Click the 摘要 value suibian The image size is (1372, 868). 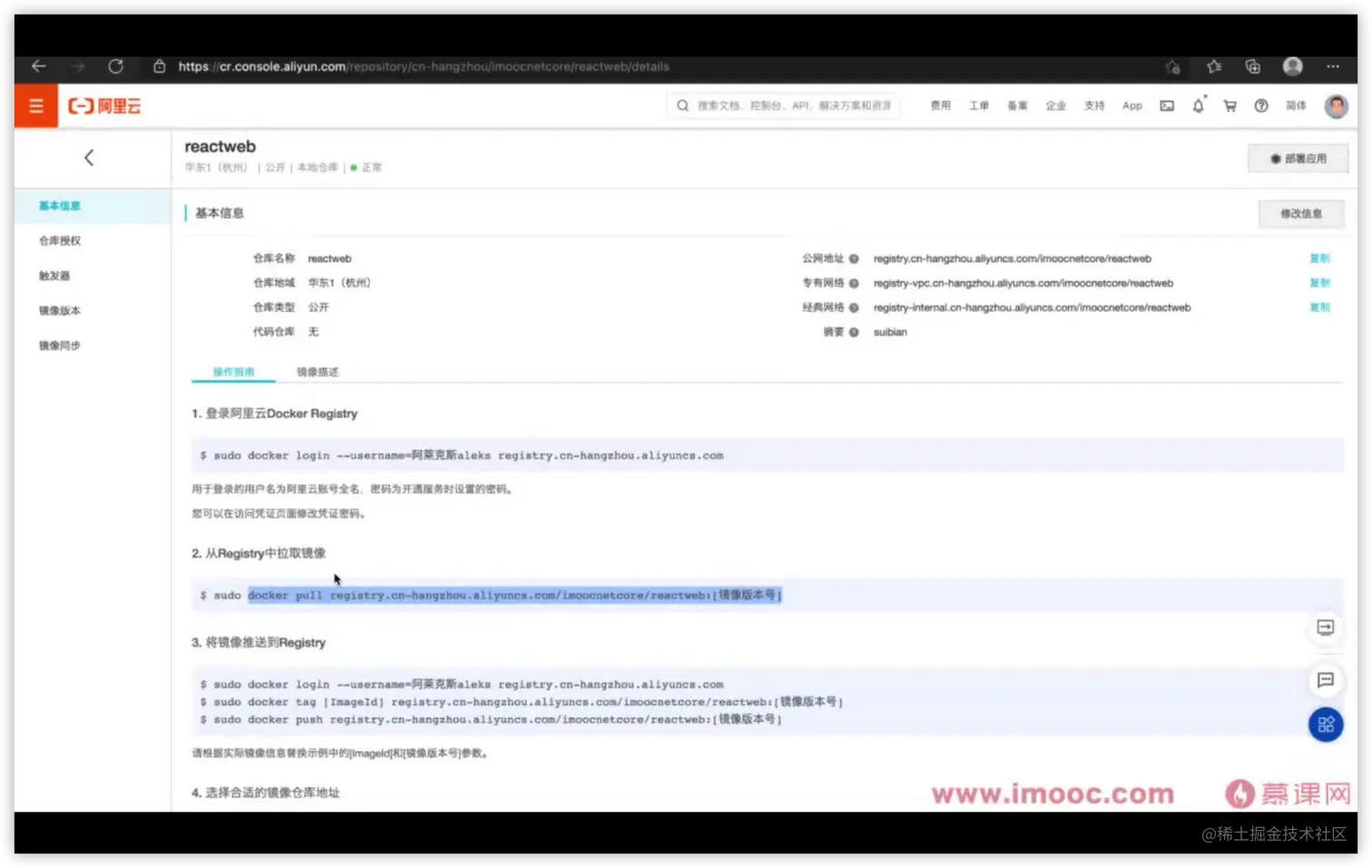(x=890, y=332)
